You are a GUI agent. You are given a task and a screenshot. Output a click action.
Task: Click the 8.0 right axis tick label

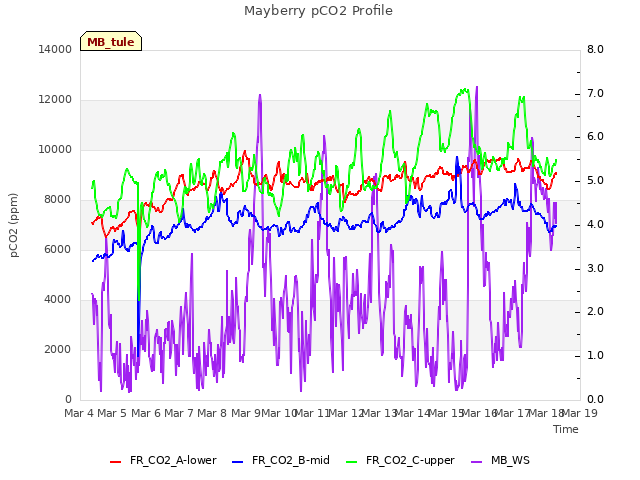pos(595,49)
